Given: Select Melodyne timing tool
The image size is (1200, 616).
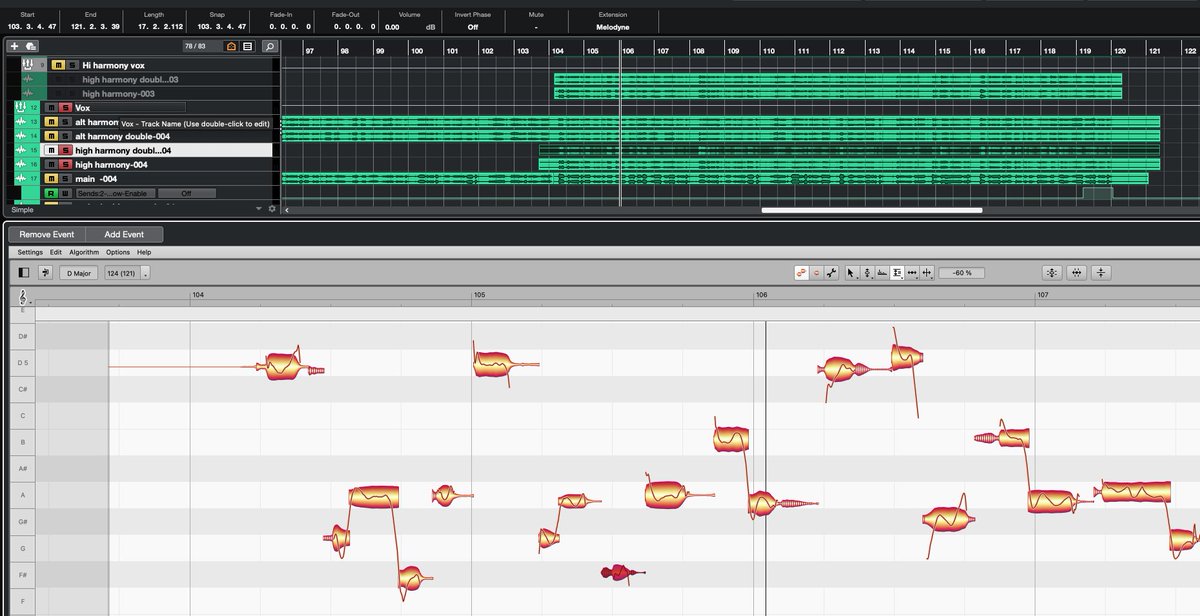Looking at the screenshot, I should [x=913, y=272].
